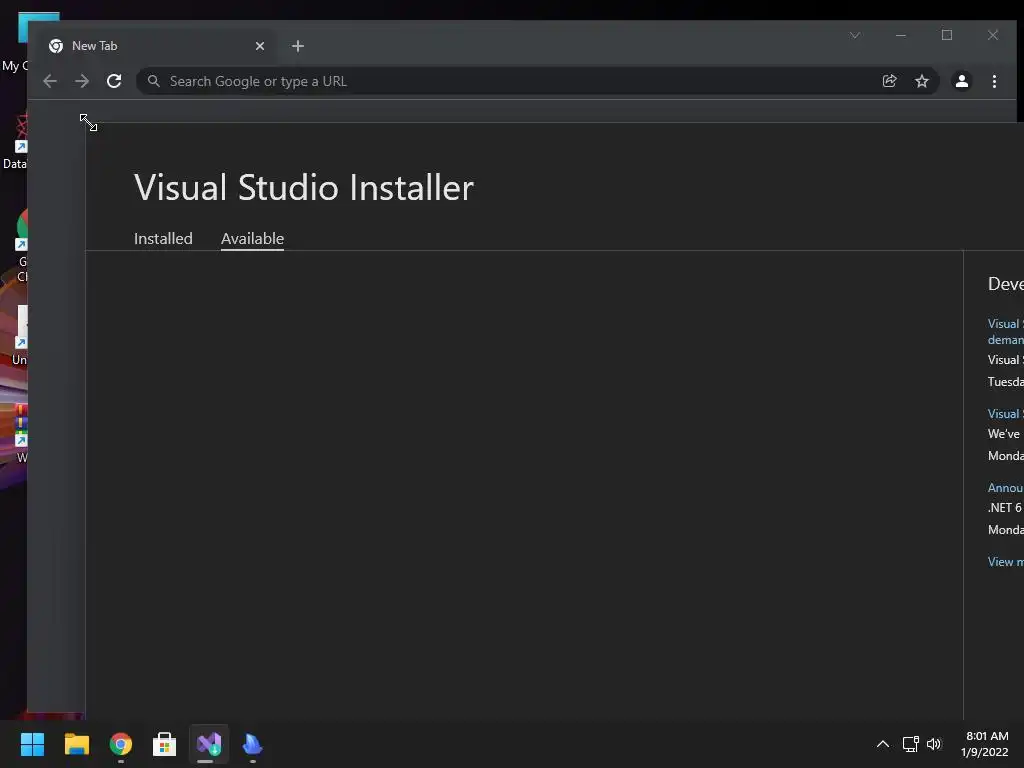Add a new Chrome tab
Viewport: 1024px width, 768px height.
[x=298, y=46]
